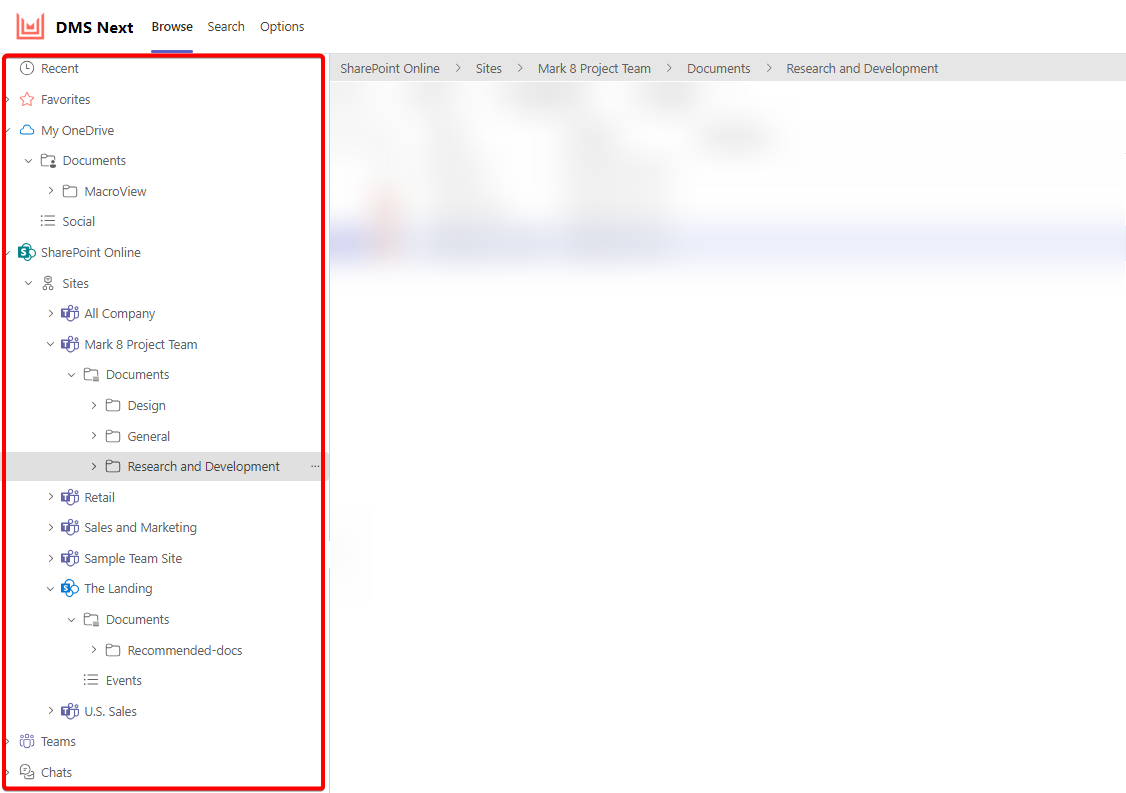Click the My OneDrive cloud icon

pyautogui.click(x=25, y=130)
